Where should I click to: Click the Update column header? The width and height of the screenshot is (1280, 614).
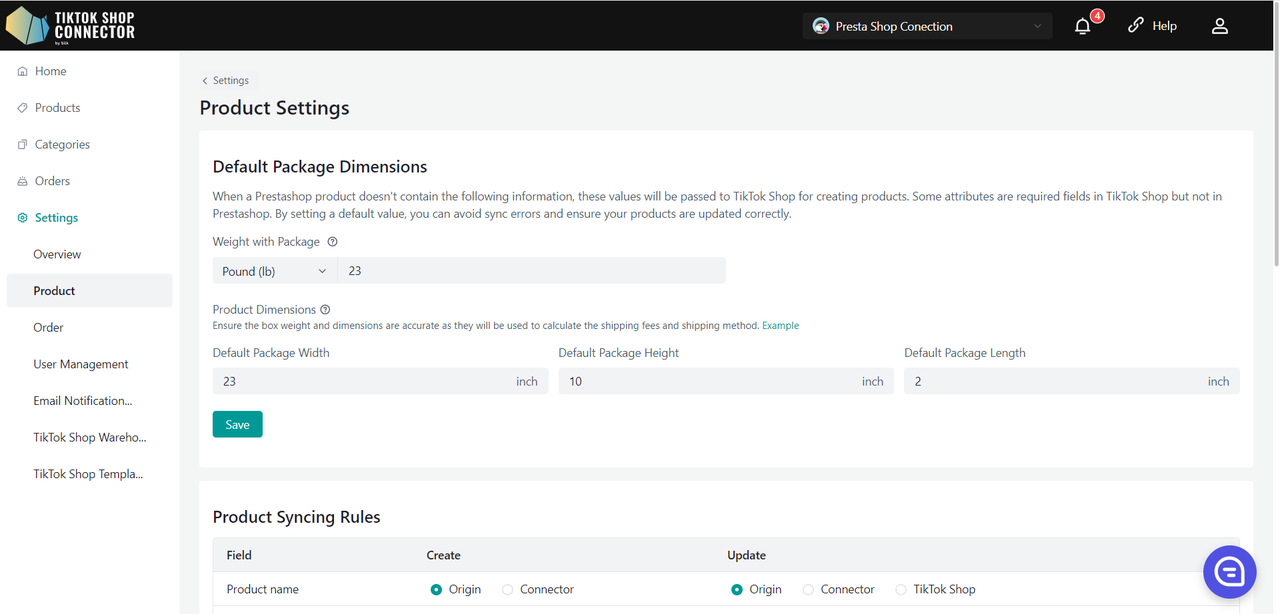(x=747, y=555)
